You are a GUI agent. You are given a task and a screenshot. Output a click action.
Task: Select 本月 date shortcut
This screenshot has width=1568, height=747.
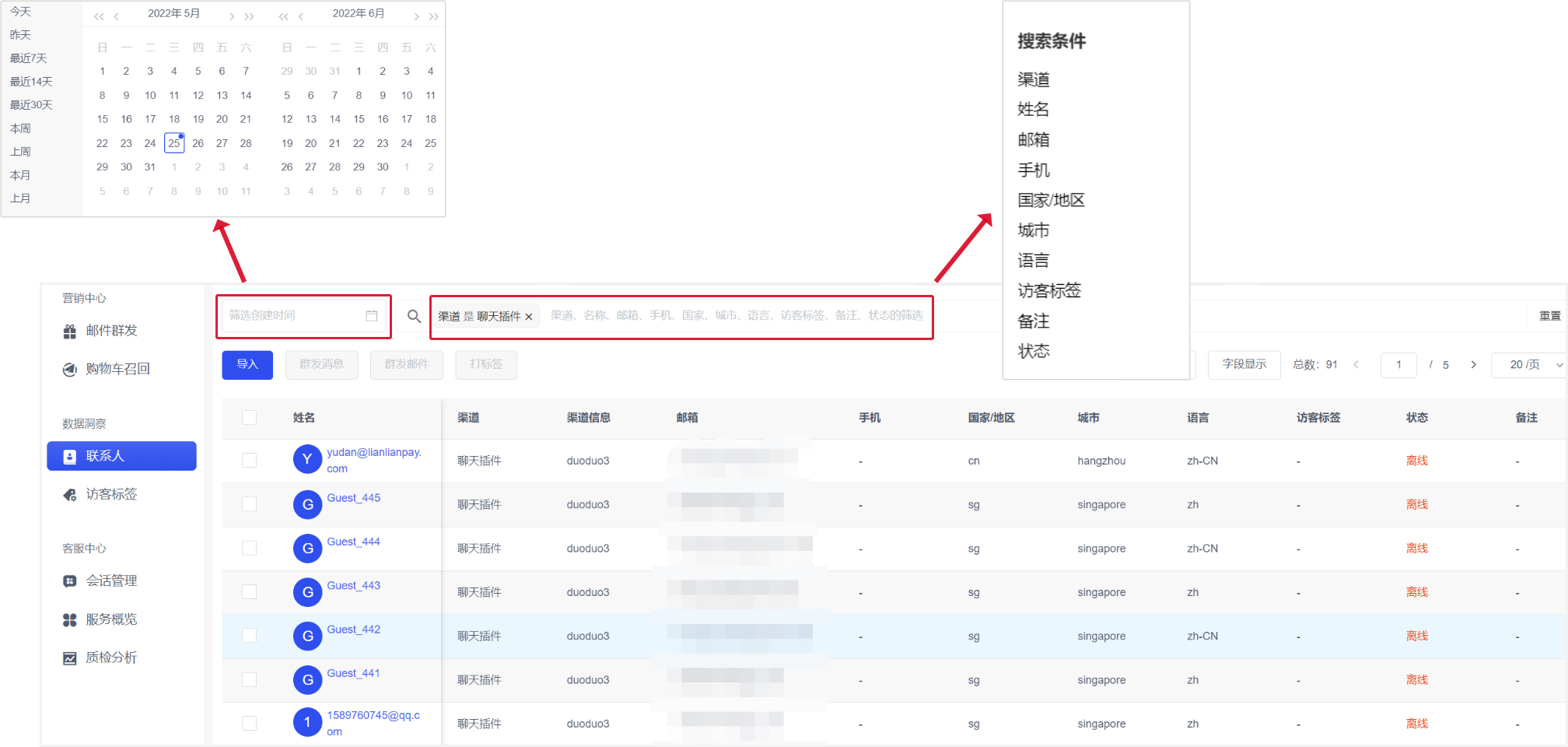pos(21,175)
